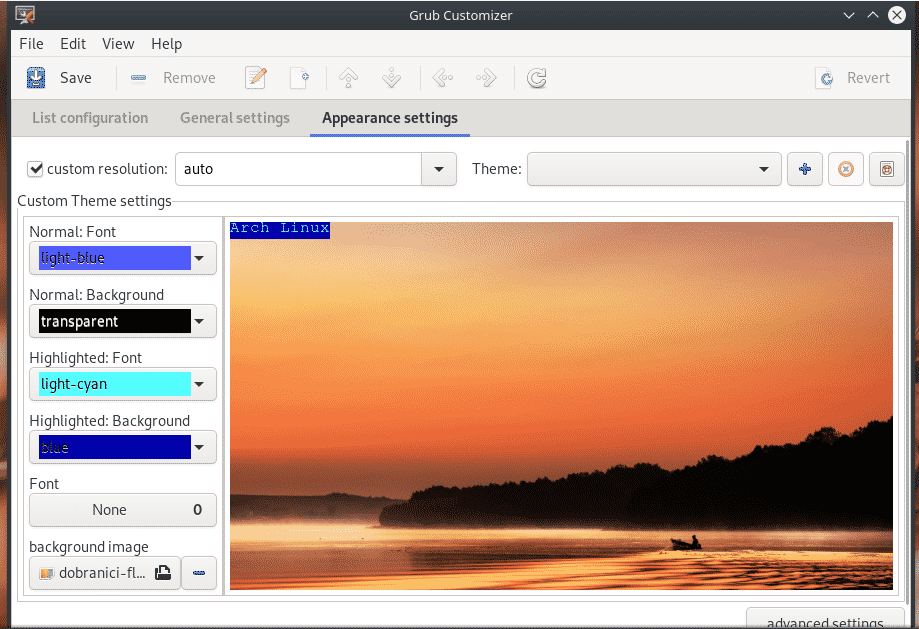Click the sunset preview image

coord(561,406)
